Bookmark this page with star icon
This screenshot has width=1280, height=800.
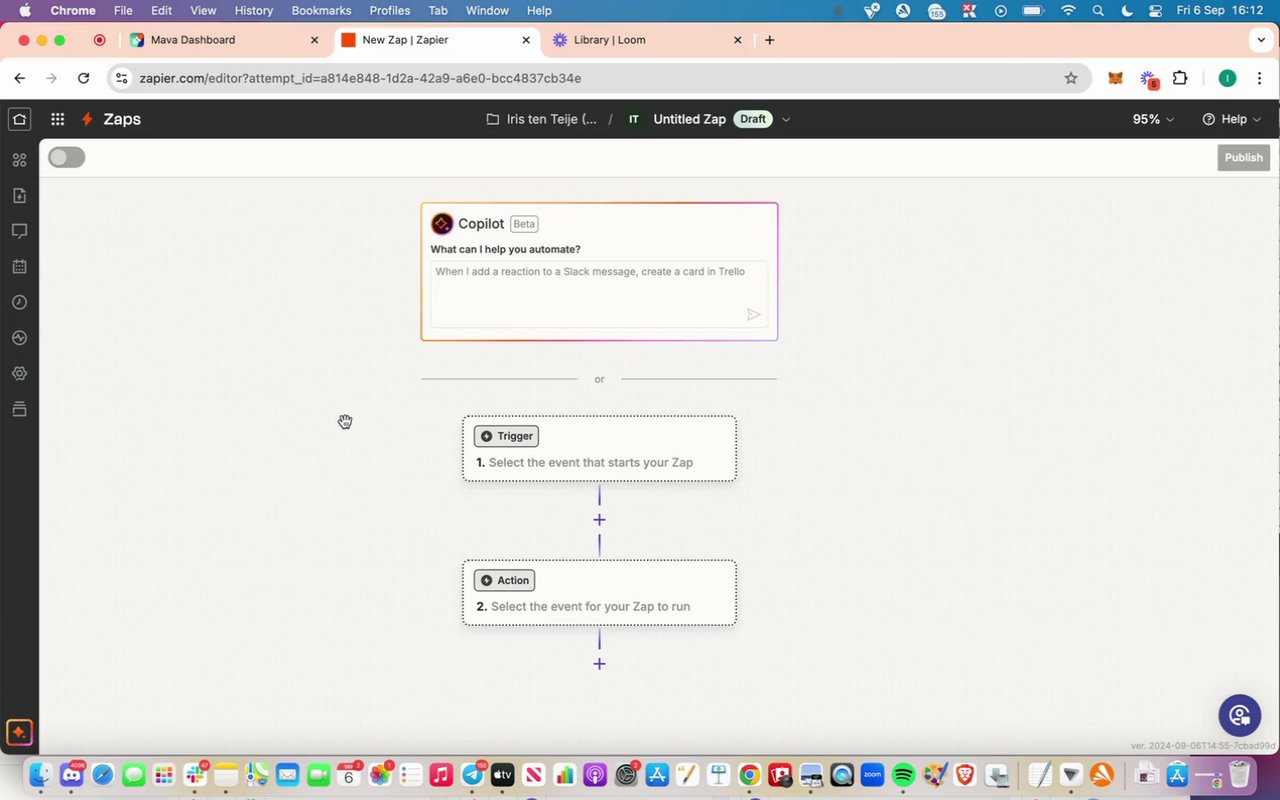pyautogui.click(x=1071, y=78)
